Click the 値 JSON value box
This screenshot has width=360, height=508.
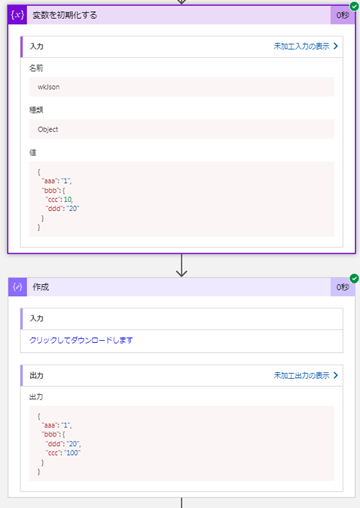tap(181, 199)
